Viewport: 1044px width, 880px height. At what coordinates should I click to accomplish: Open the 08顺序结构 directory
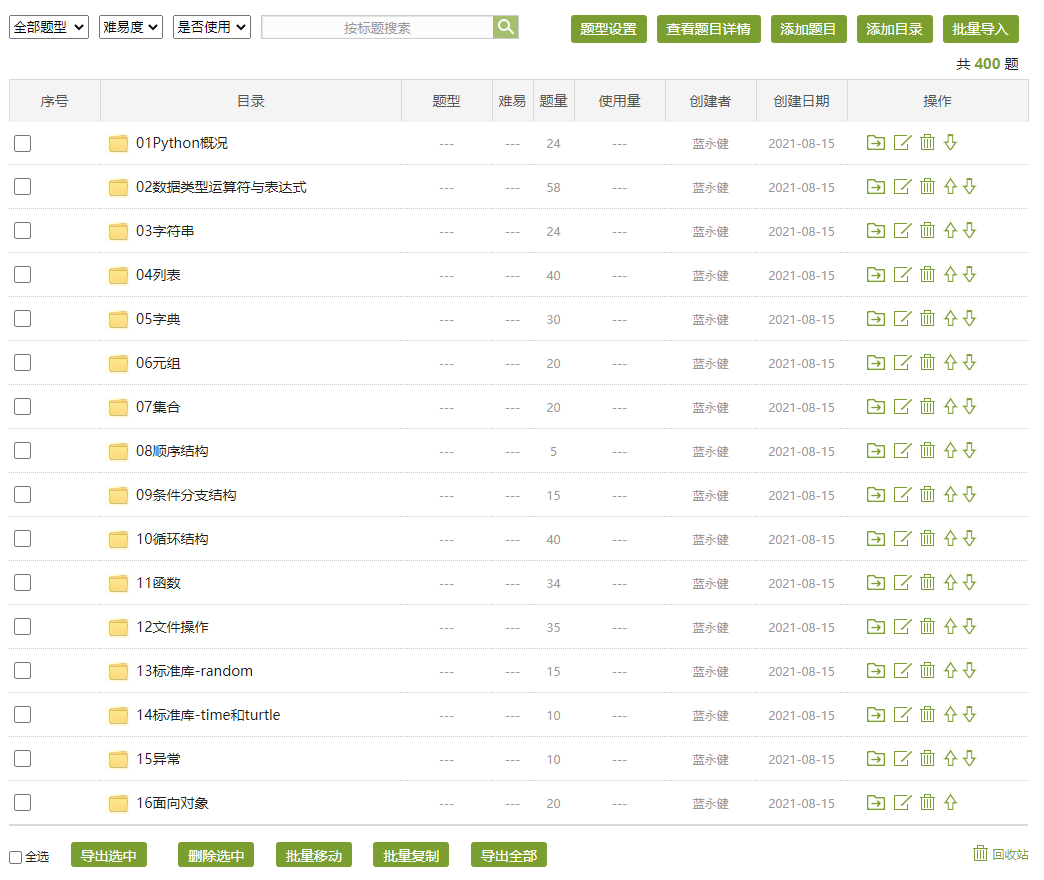172,451
